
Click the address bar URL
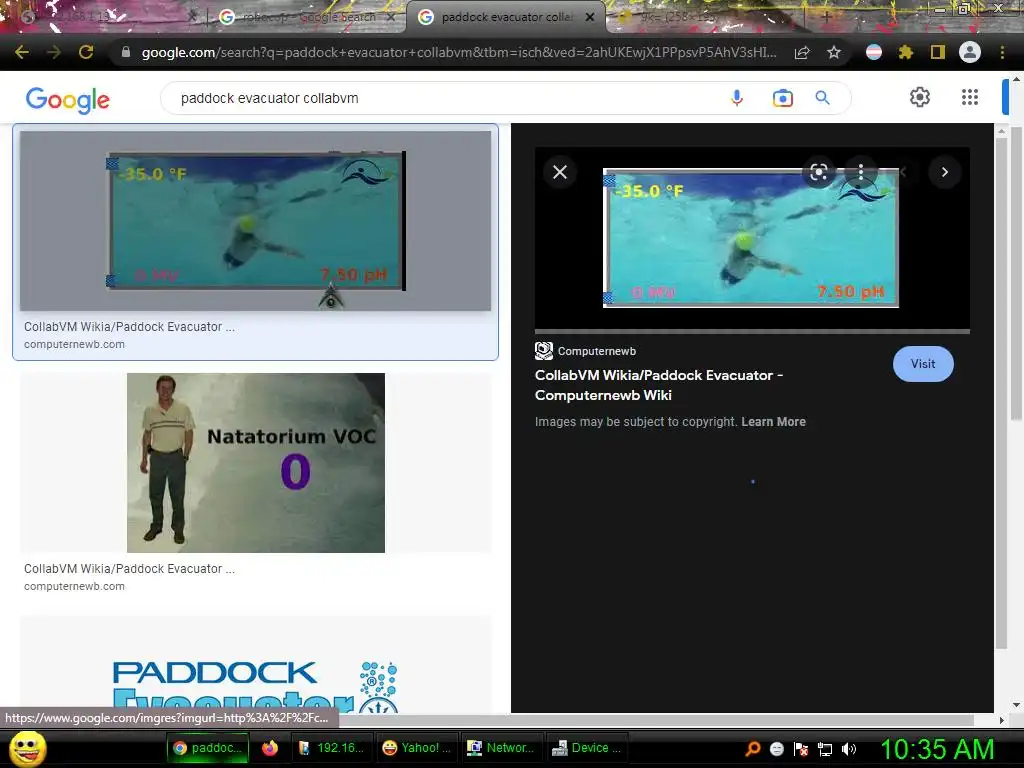pos(459,52)
